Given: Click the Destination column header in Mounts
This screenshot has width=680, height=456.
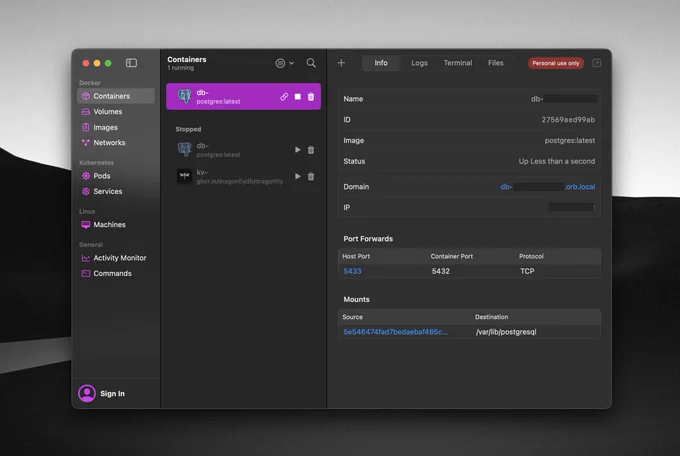Looking at the screenshot, I should point(491,317).
